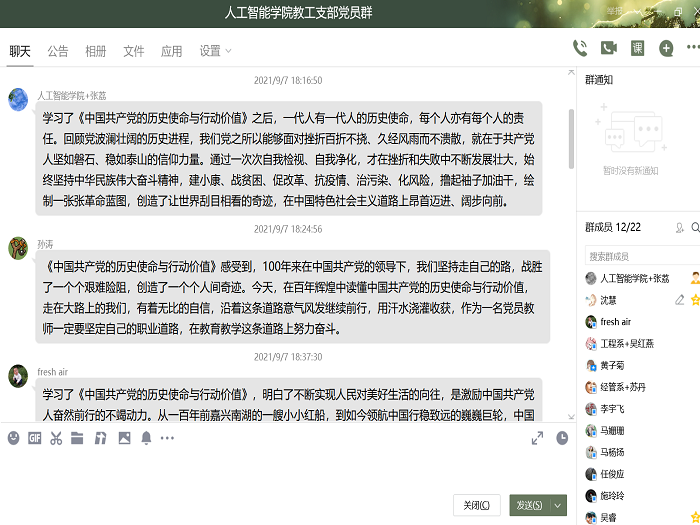Click the 发送(S) button

tap(530, 505)
